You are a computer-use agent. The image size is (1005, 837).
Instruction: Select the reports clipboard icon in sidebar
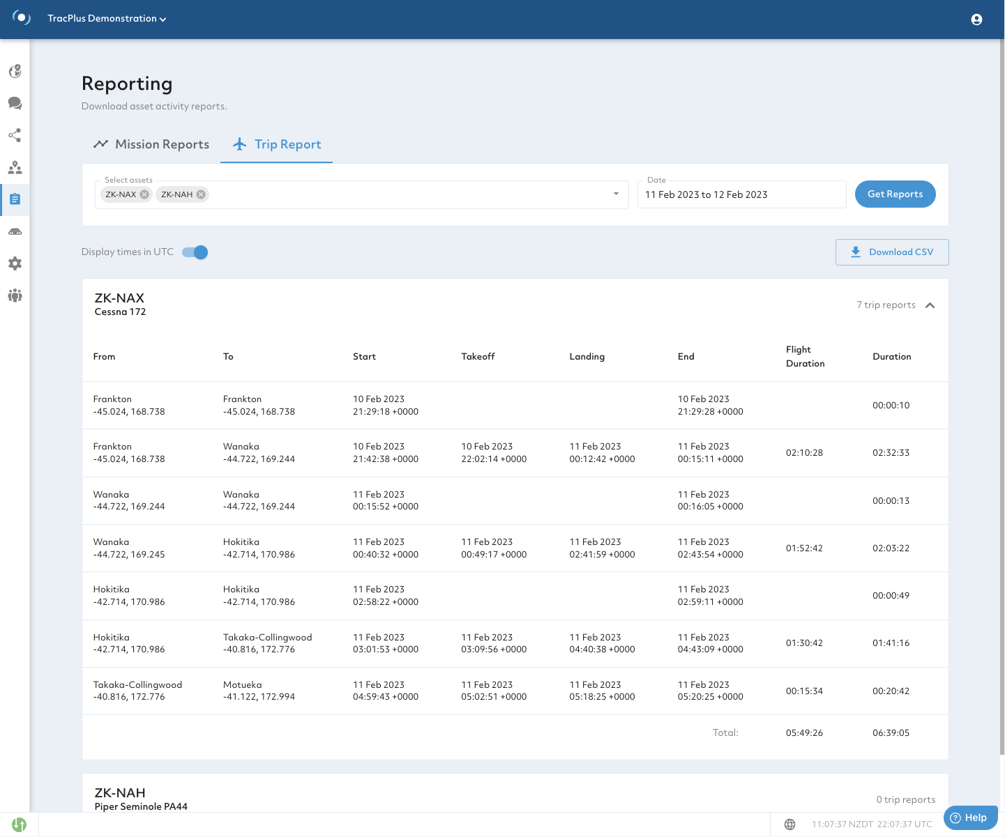14,199
